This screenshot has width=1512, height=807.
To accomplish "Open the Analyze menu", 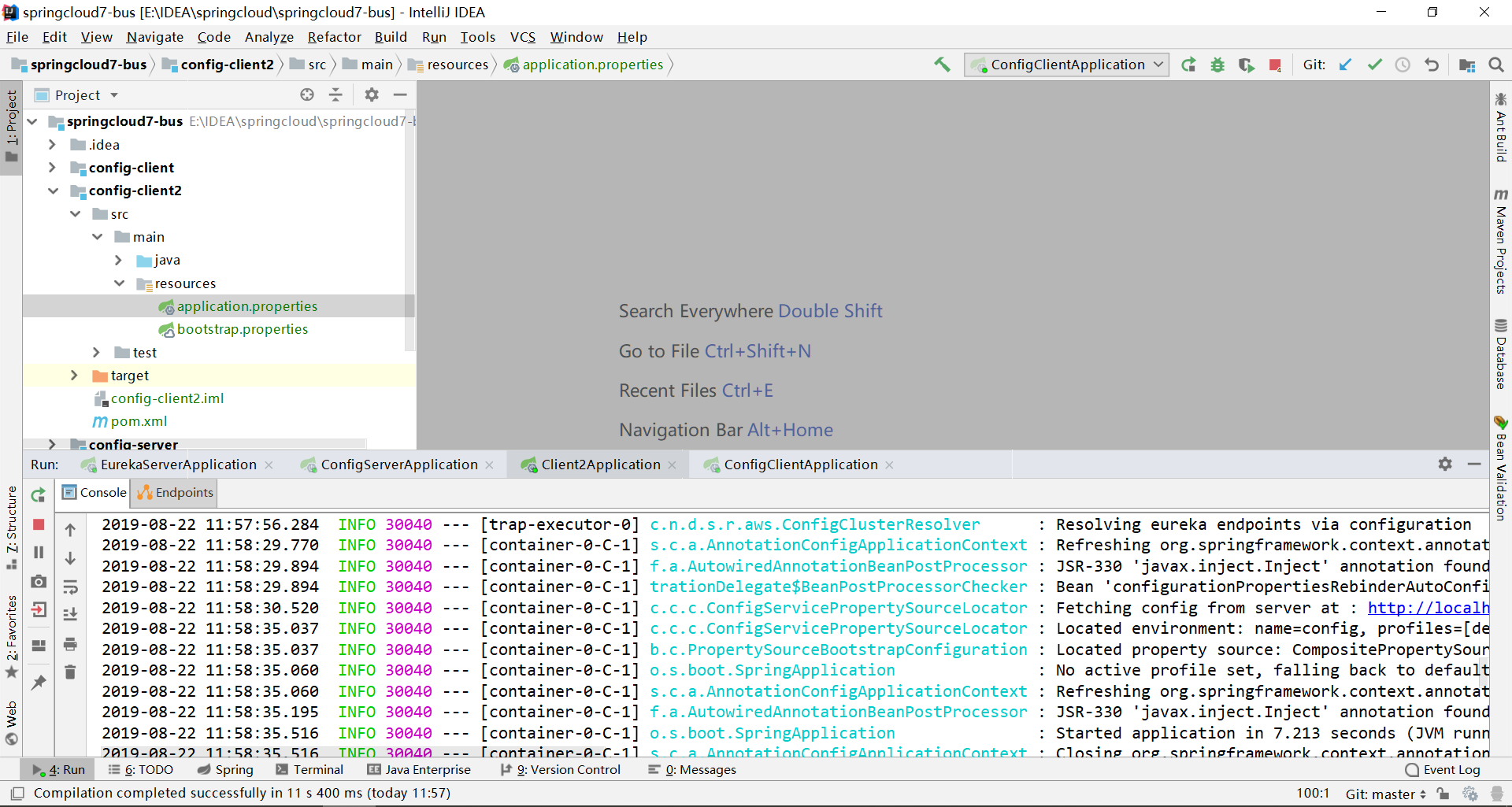I will click(x=269, y=37).
